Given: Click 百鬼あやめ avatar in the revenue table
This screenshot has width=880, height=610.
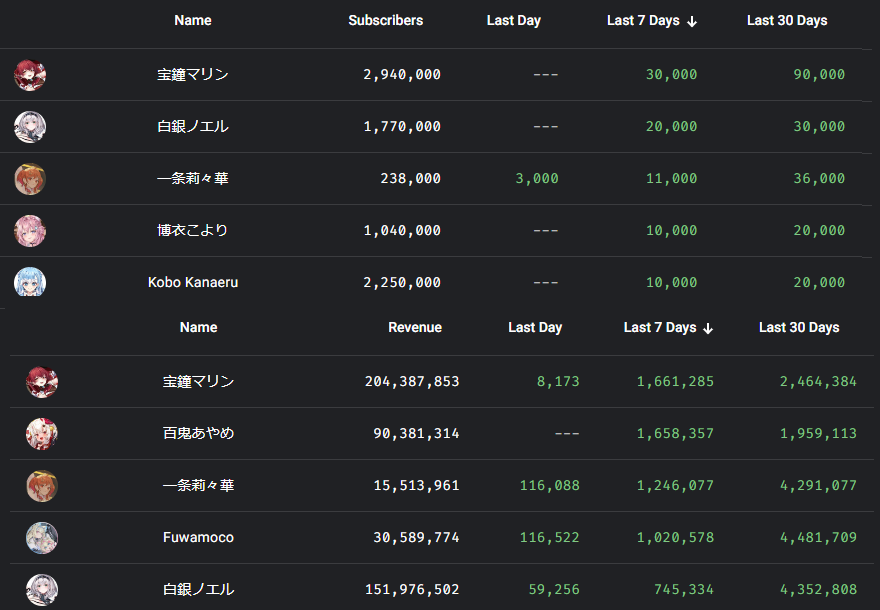Looking at the screenshot, I should pyautogui.click(x=42, y=434).
